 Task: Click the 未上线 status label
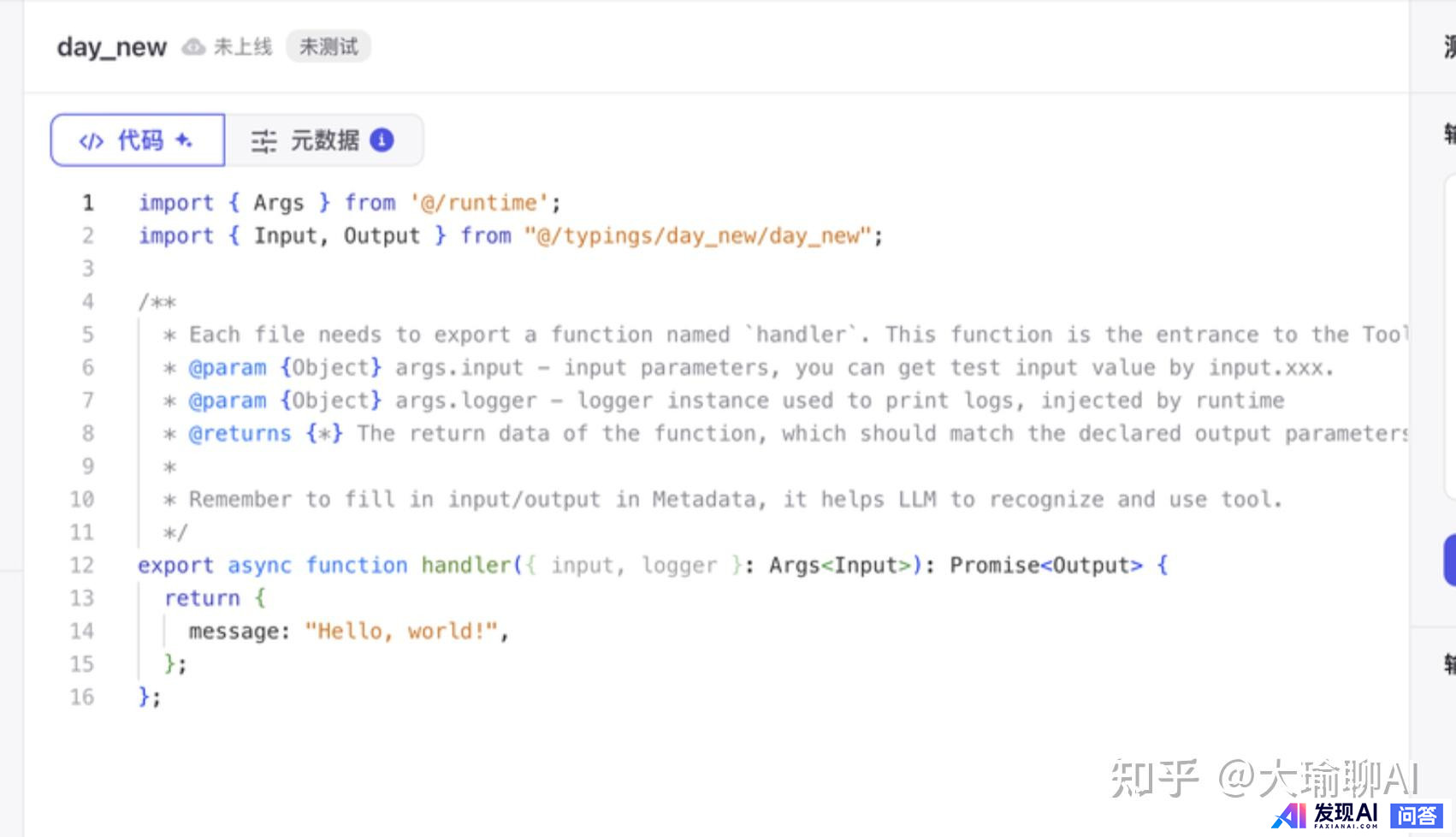pos(242,46)
